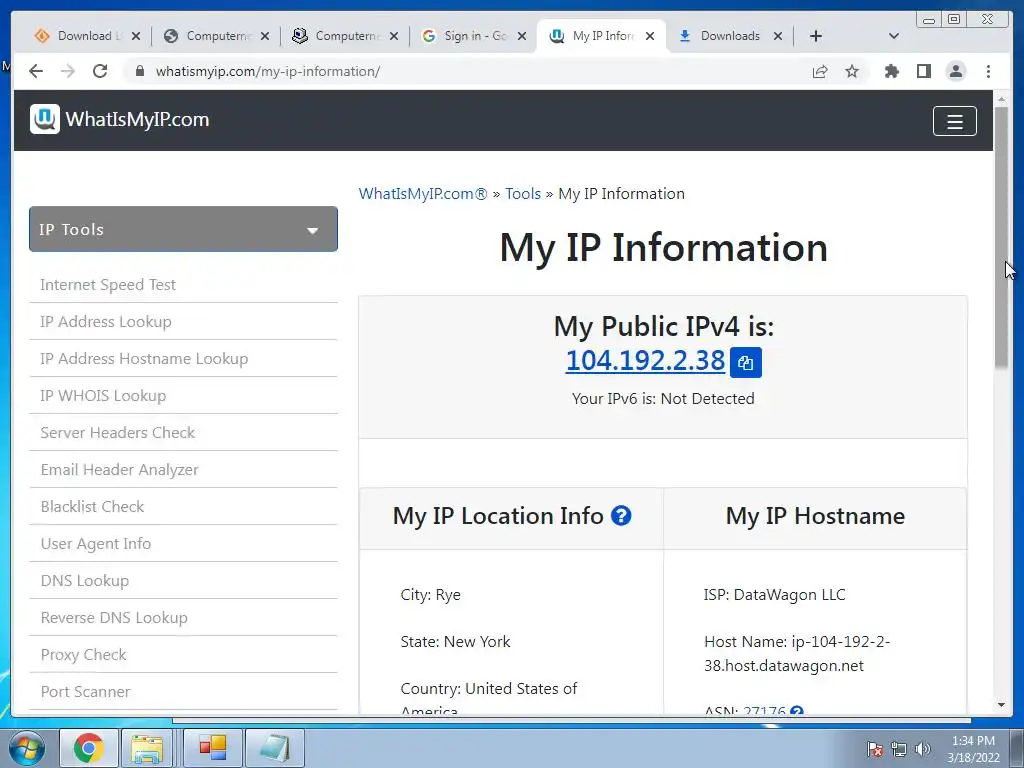
Task: Close the Downloads tab
Action: pyautogui.click(x=778, y=36)
